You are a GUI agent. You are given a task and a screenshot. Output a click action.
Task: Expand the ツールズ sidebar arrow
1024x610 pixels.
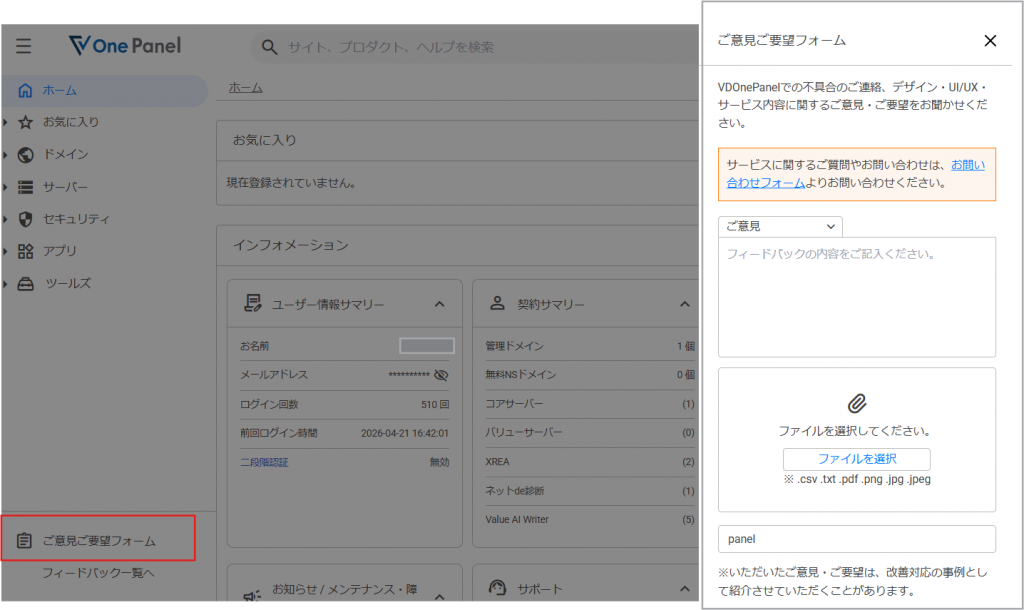[x=5, y=284]
